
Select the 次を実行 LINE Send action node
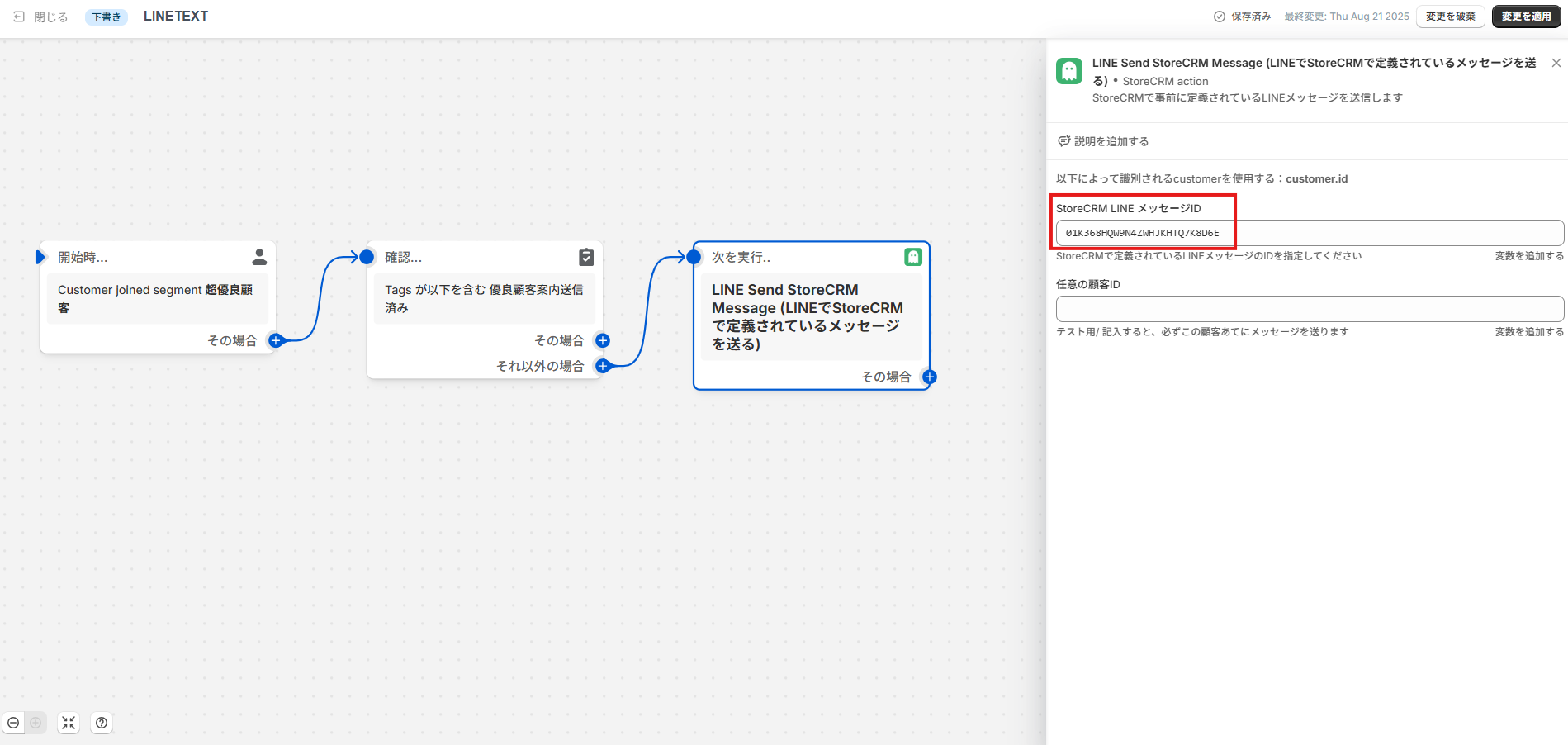click(x=812, y=316)
